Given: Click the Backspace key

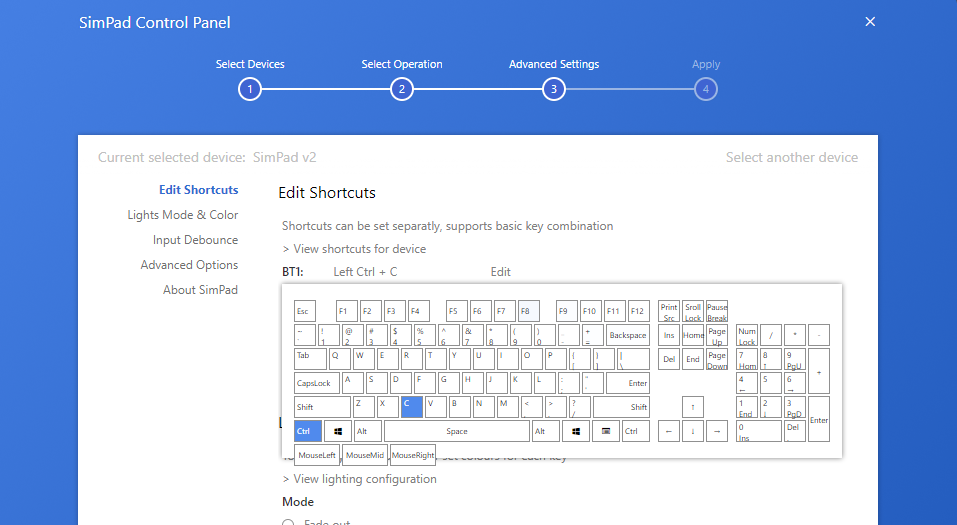Looking at the screenshot, I should 627,335.
